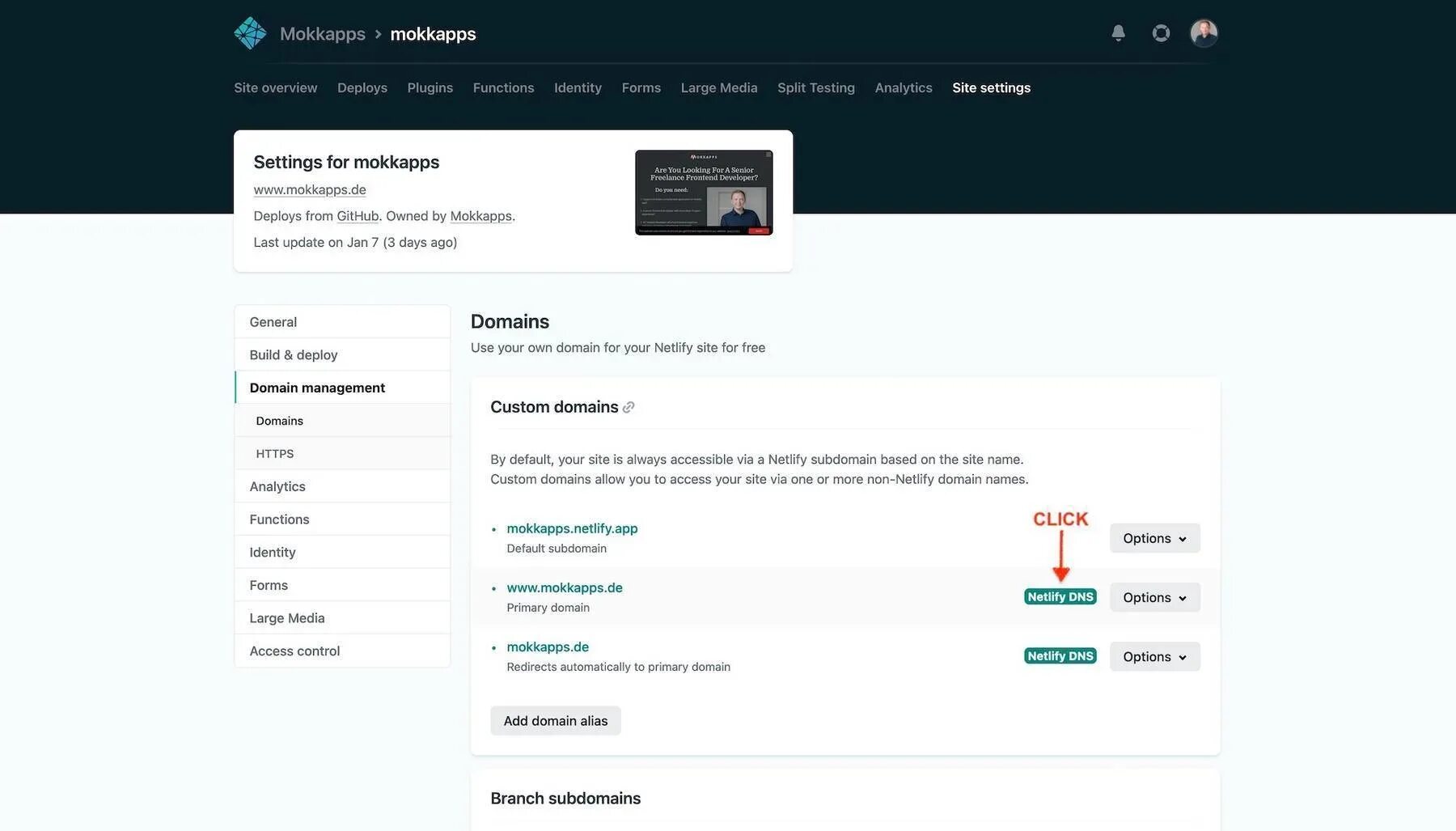Click the Mokkapps owner link

481,216
